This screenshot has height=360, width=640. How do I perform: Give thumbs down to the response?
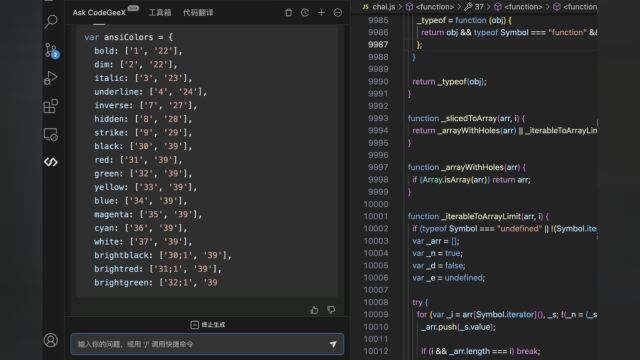(x=331, y=310)
